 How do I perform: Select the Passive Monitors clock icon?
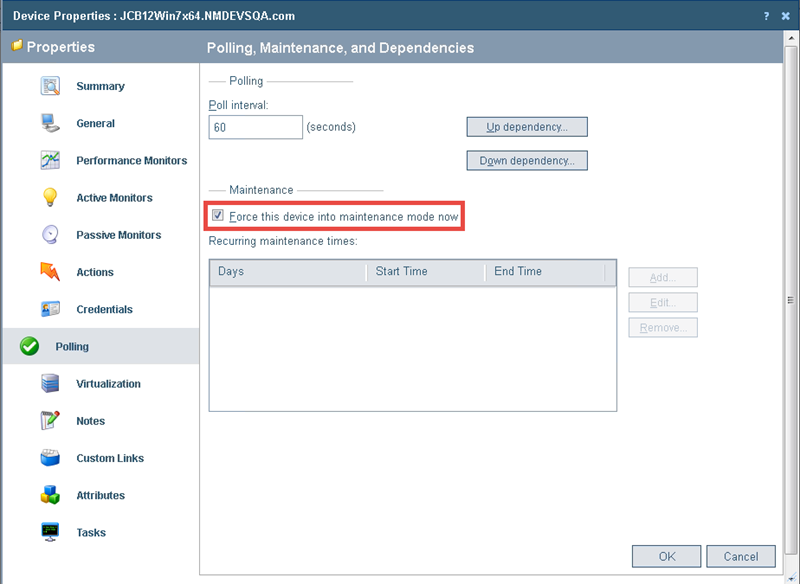51,235
